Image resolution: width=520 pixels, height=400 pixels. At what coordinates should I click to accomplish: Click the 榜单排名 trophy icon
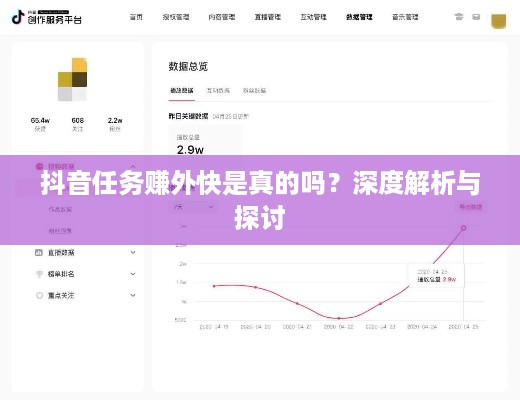point(39,274)
